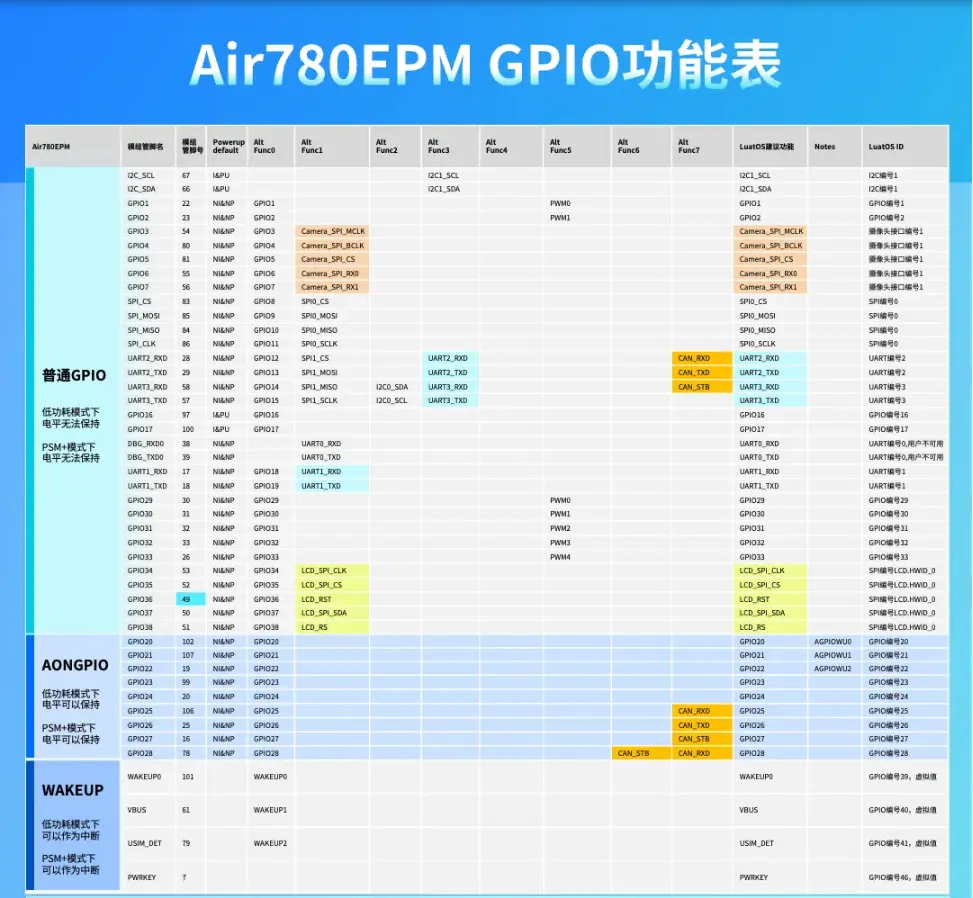Select the "DBG_RXD0" pin name cell
973x898 pixels.
coord(145,444)
